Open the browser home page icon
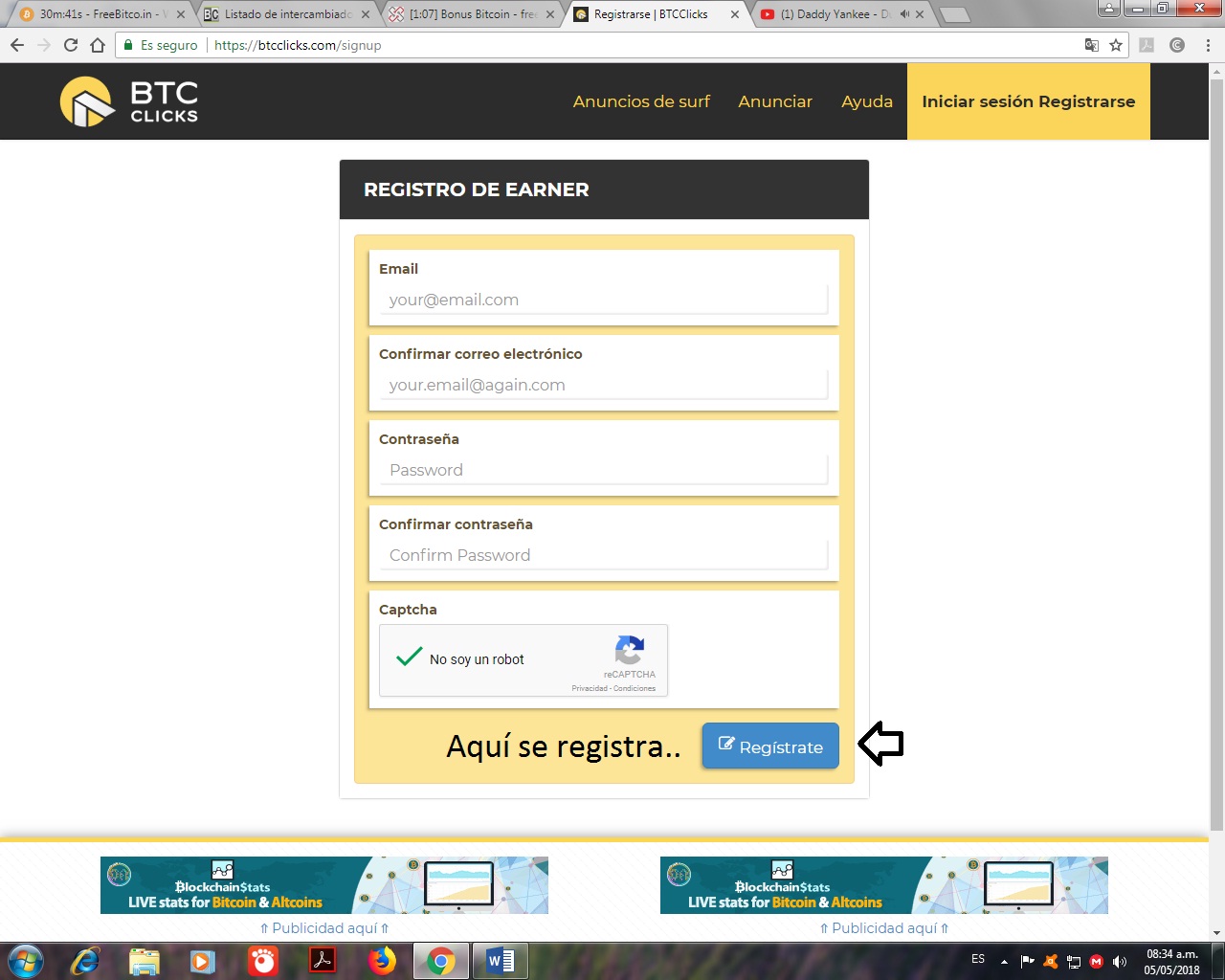Image resolution: width=1225 pixels, height=980 pixels. [98, 45]
